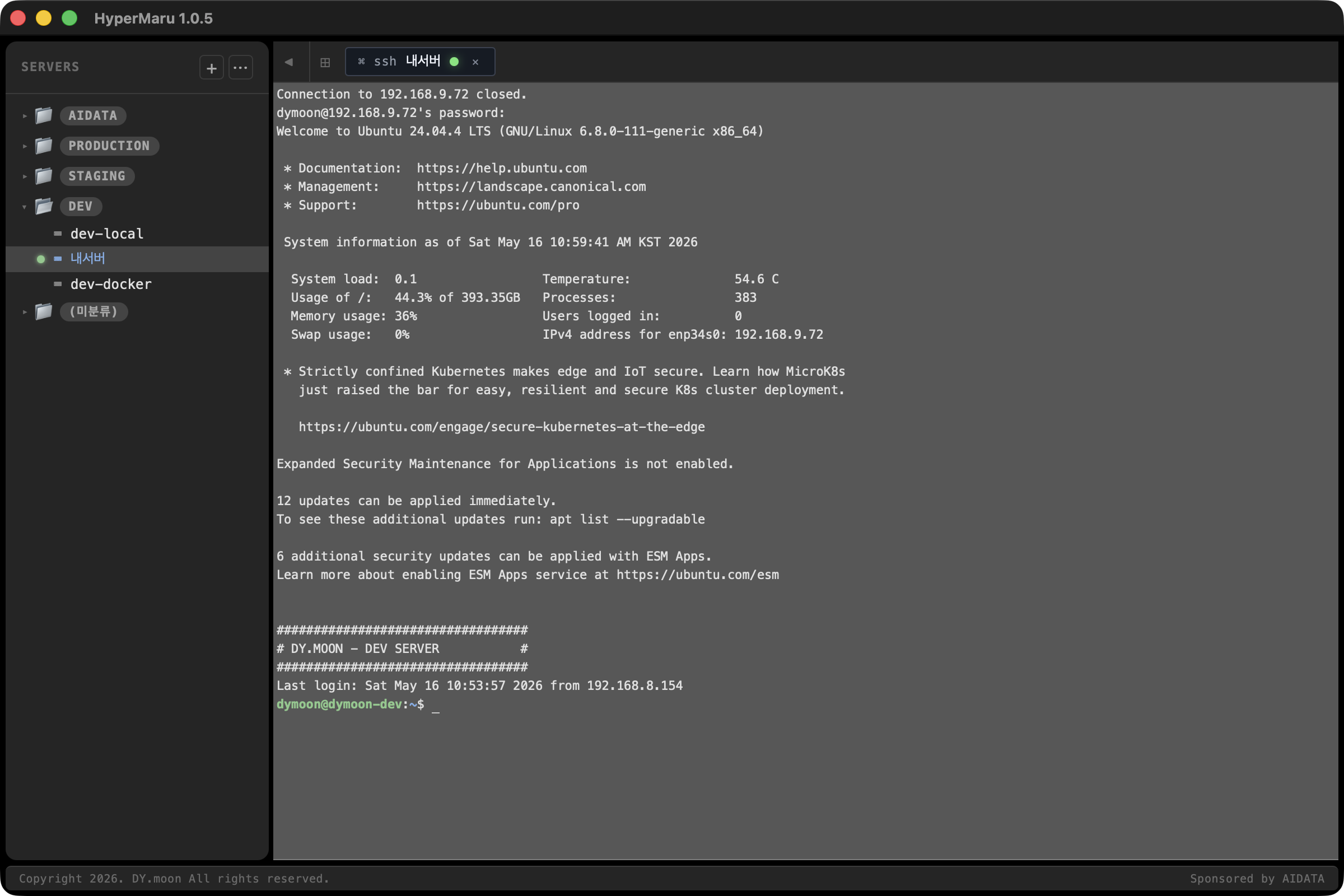The image size is (1344, 896).
Task: Open the servers more options menu
Action: (241, 68)
